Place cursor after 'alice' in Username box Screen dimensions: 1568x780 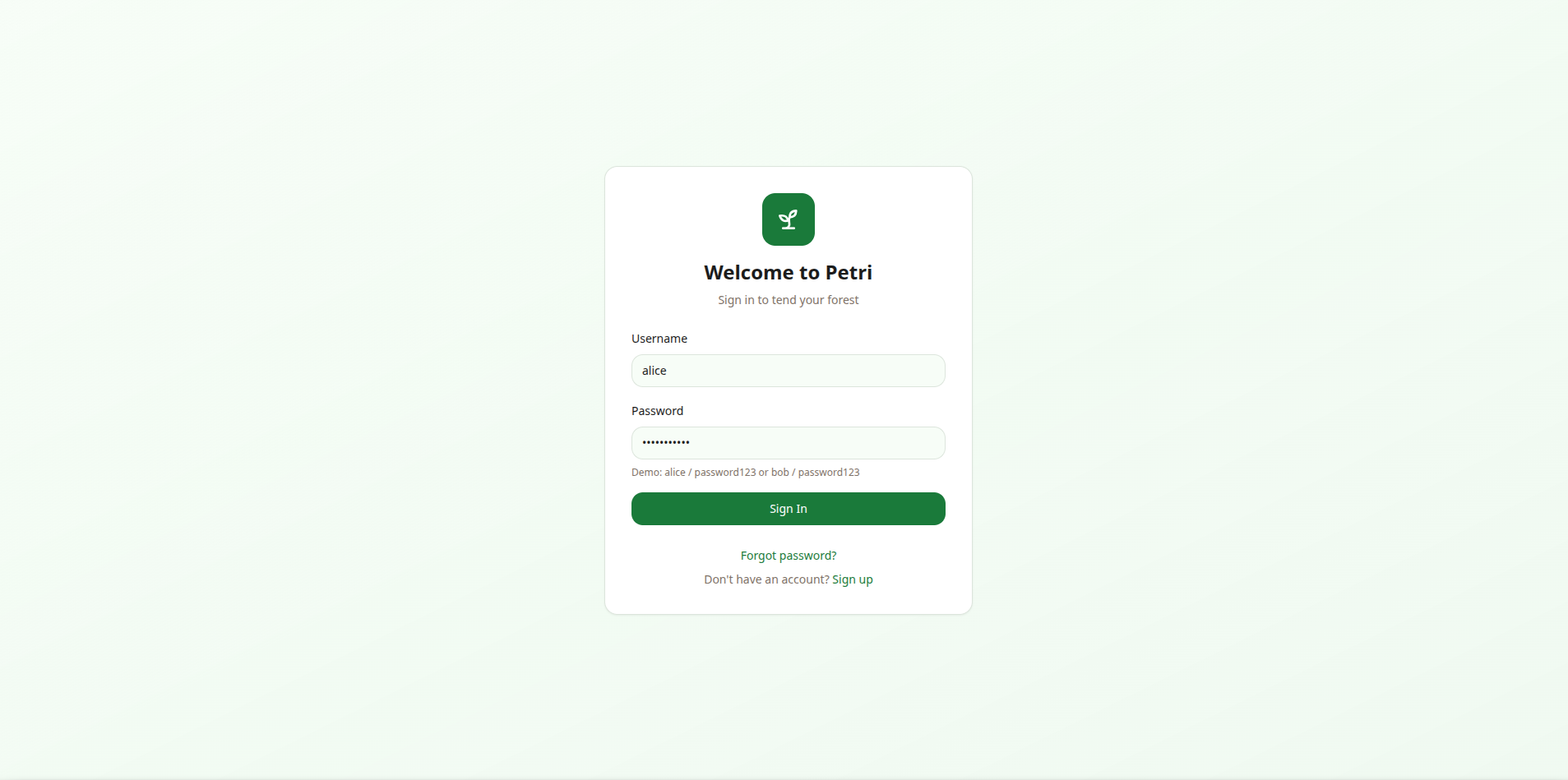tap(668, 371)
